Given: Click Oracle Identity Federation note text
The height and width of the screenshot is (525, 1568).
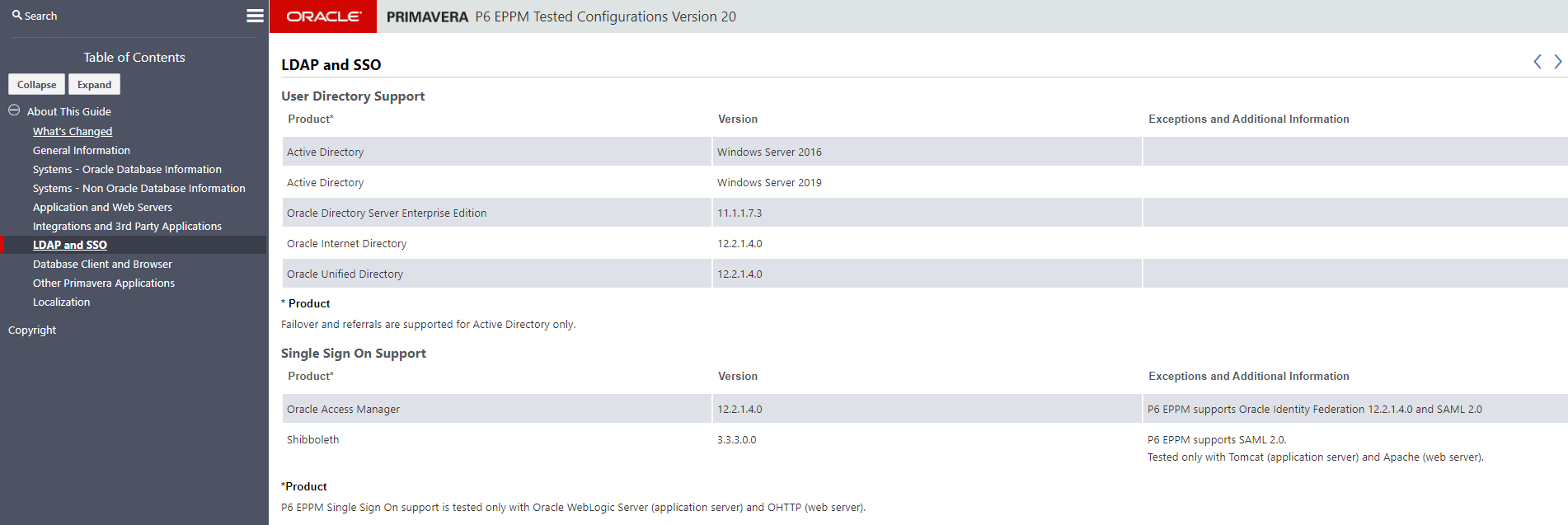Looking at the screenshot, I should tap(1314, 409).
